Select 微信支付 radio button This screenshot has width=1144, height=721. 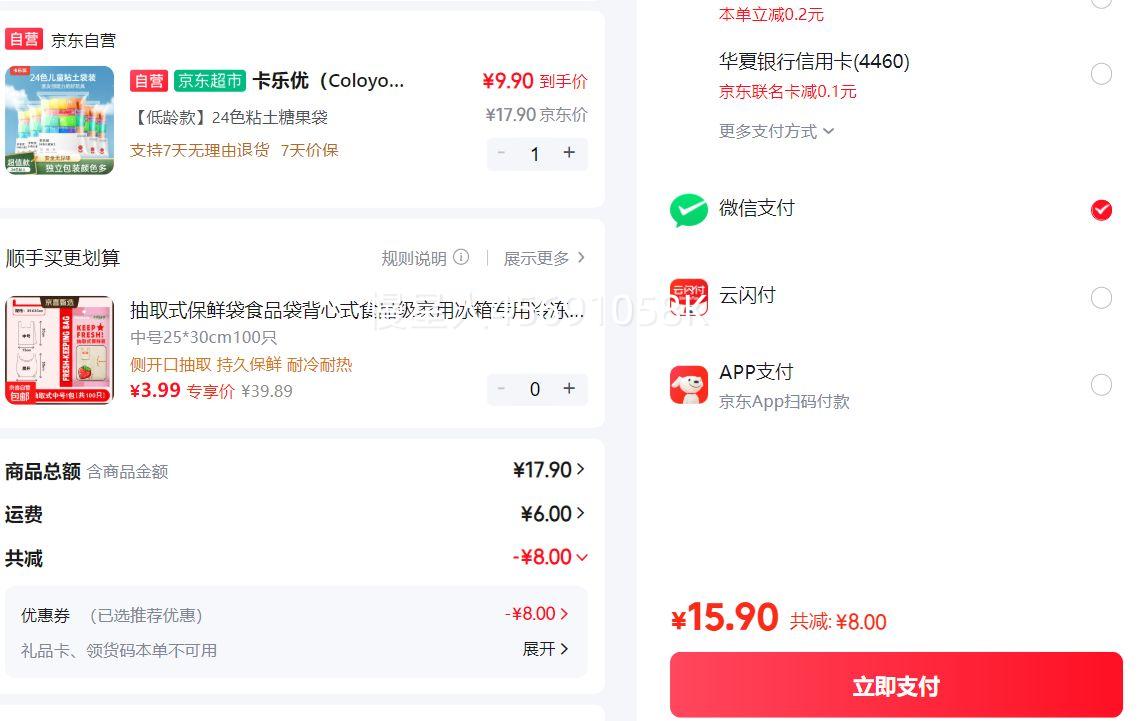click(x=1101, y=210)
